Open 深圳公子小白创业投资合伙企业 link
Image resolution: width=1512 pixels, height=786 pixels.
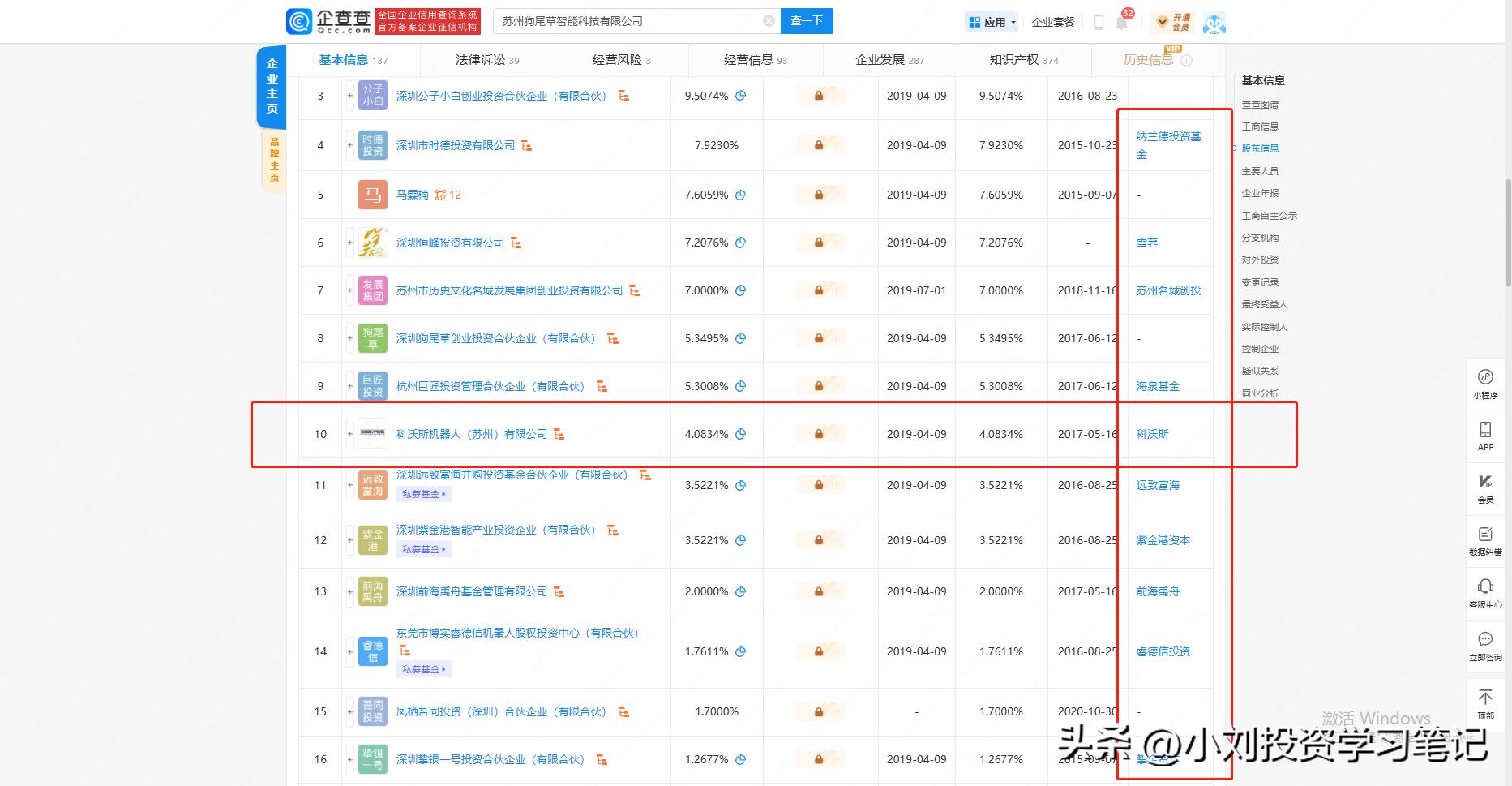tap(501, 96)
